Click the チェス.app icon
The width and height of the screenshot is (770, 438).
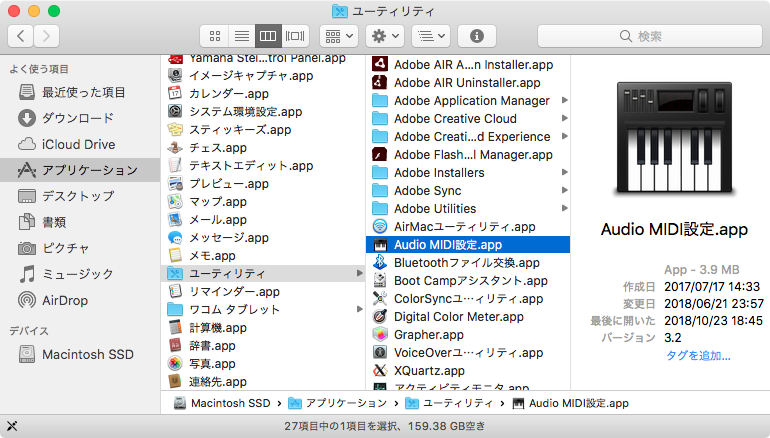175,147
